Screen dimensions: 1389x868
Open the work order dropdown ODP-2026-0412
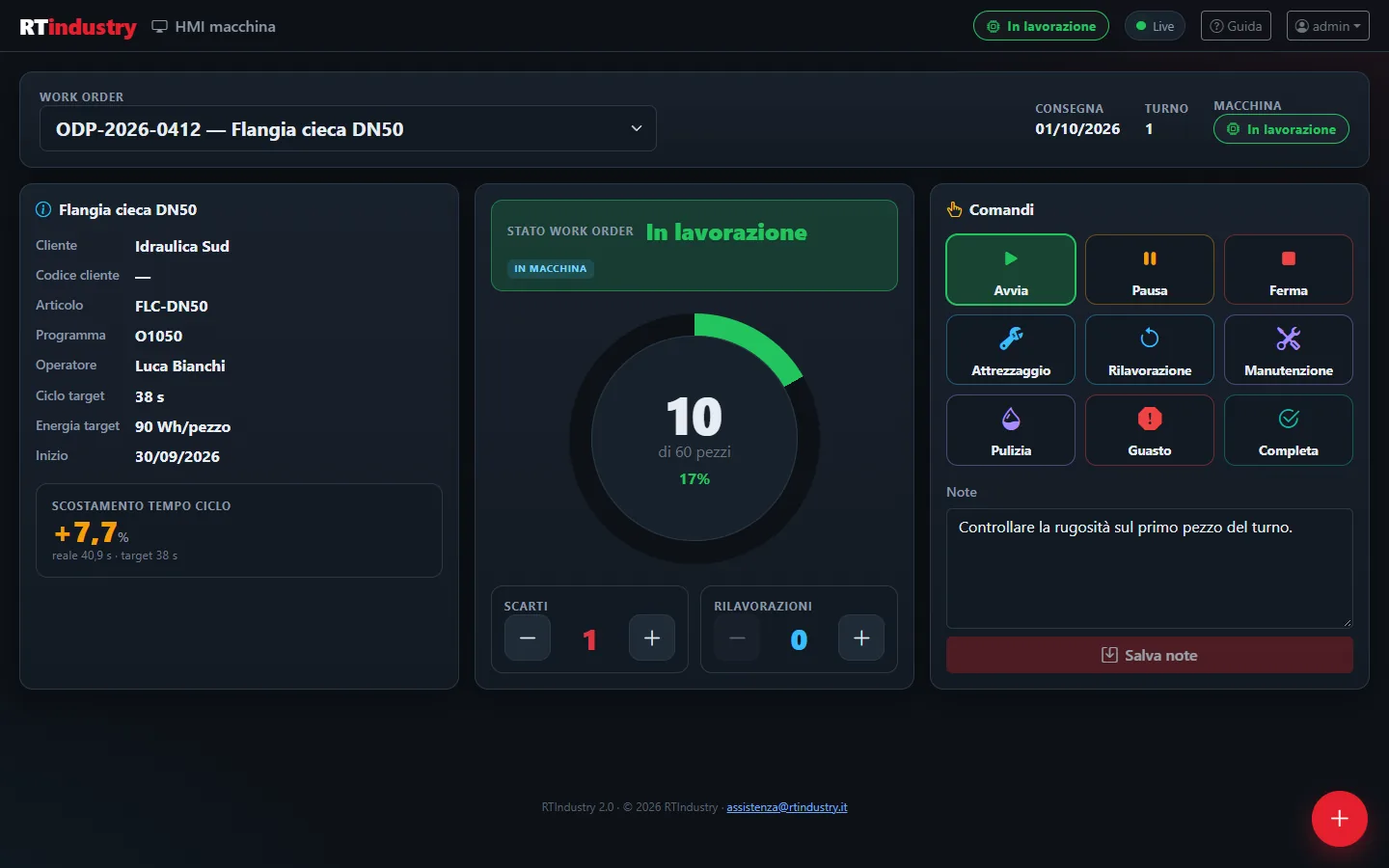click(348, 128)
